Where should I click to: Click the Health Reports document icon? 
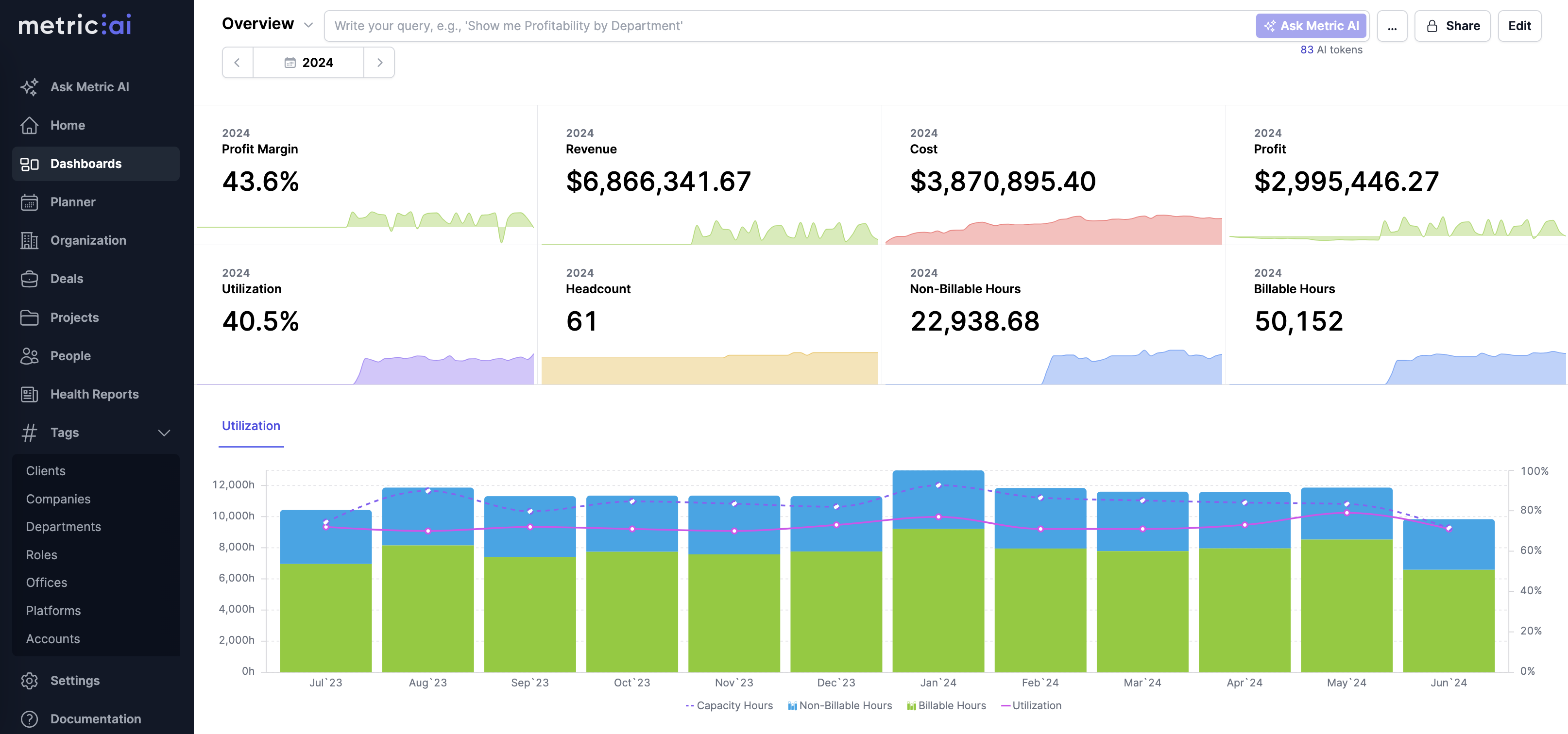30,394
